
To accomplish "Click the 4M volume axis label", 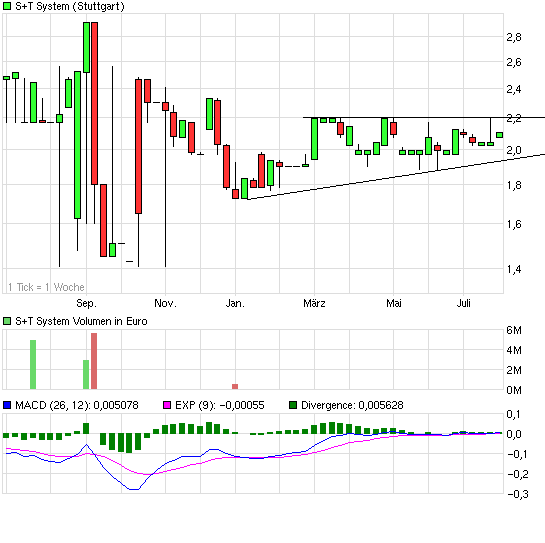I will tap(514, 350).
